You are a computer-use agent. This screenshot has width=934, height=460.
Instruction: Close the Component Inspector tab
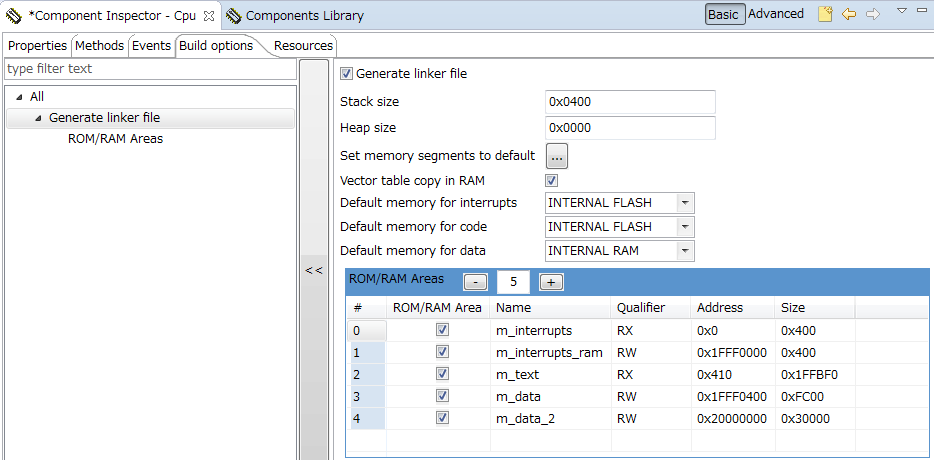point(209,15)
